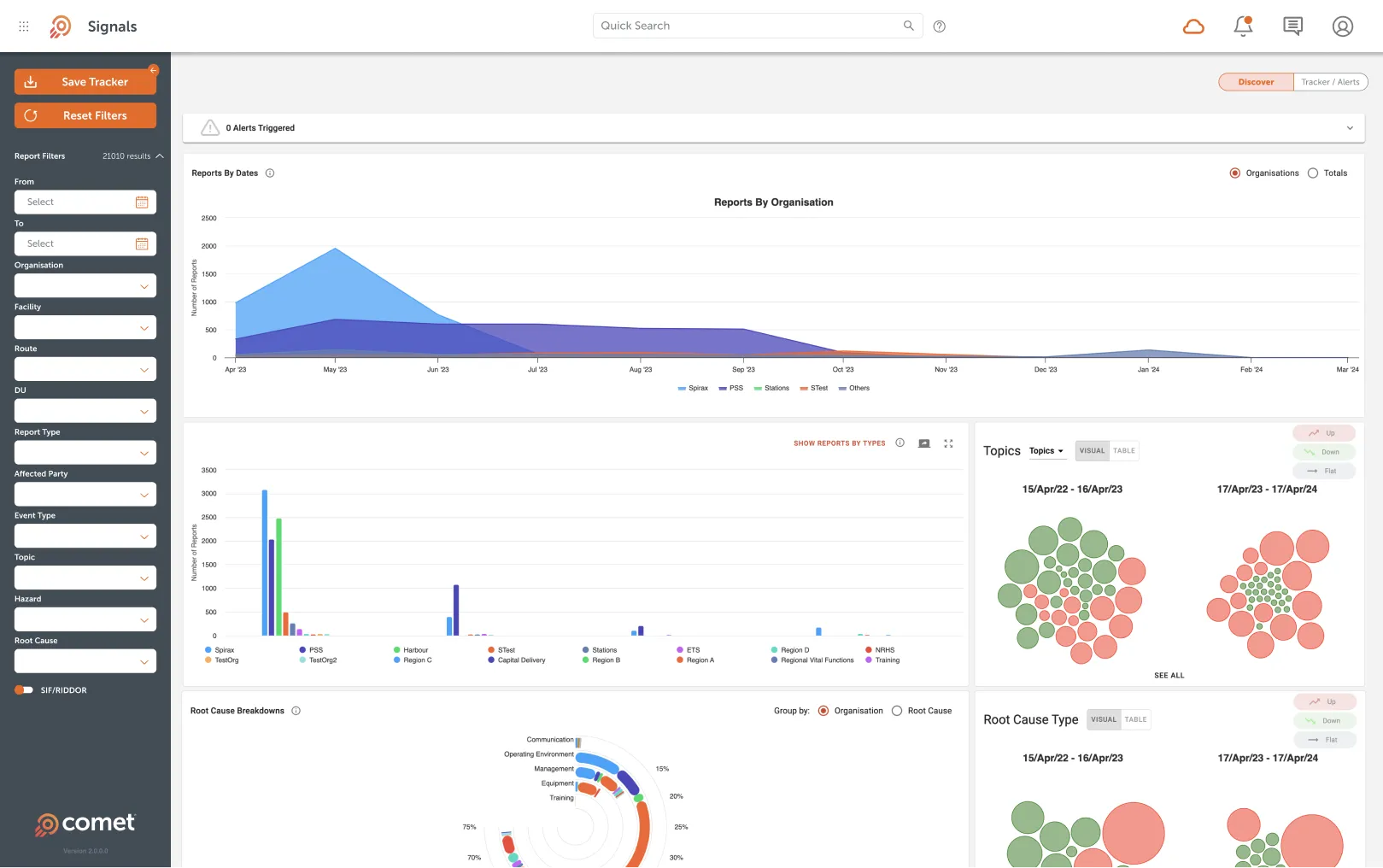Select the Table view for Root Cause Type
The width and height of the screenshot is (1383, 868).
[x=1136, y=719]
